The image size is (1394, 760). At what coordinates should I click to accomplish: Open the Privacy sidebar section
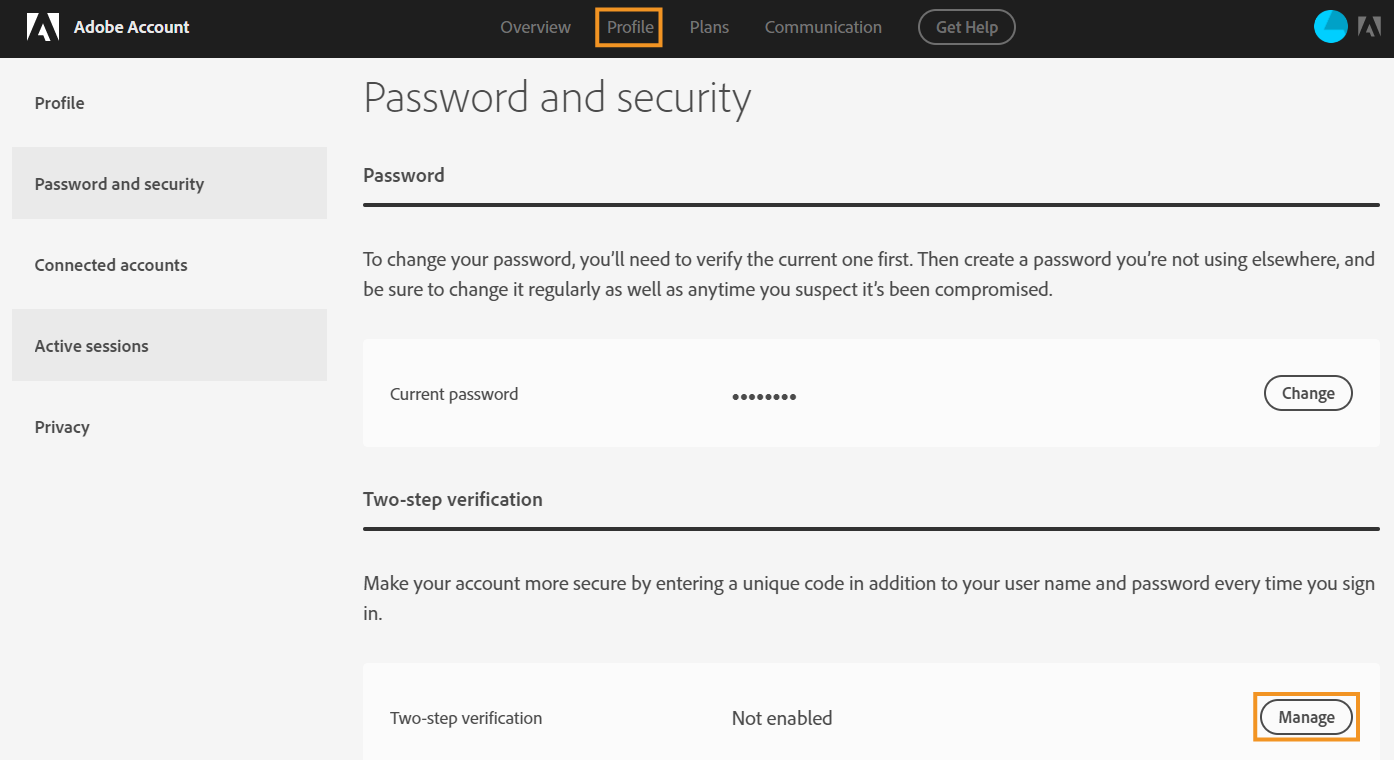tap(62, 427)
